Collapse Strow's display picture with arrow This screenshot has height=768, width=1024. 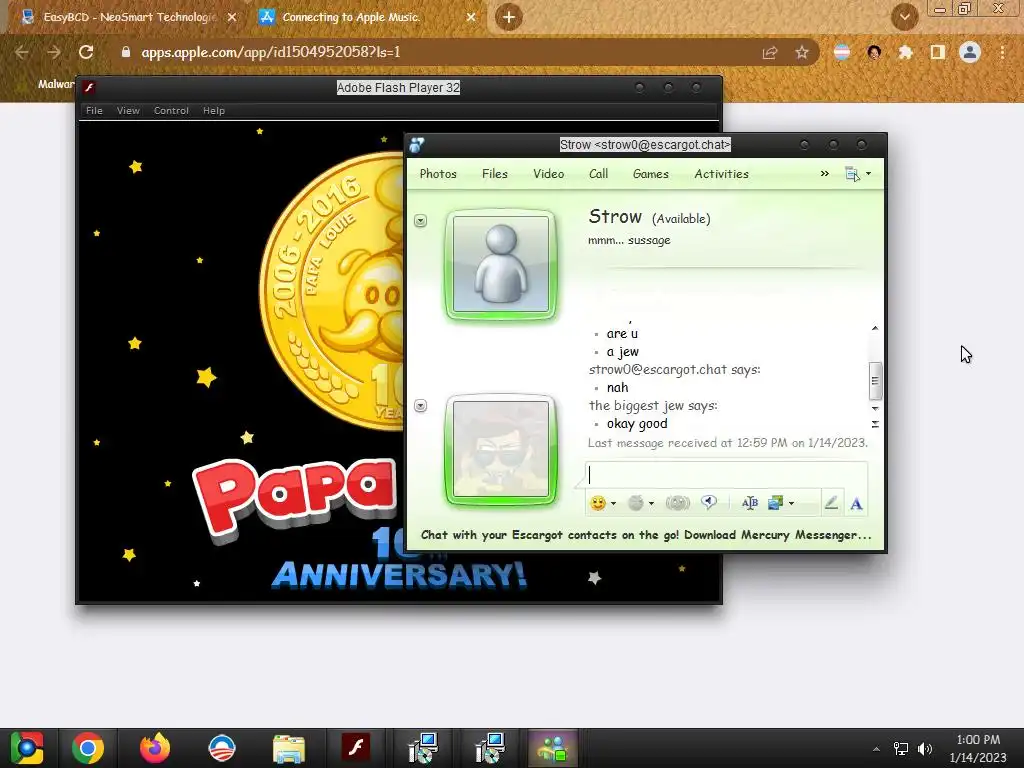421,221
